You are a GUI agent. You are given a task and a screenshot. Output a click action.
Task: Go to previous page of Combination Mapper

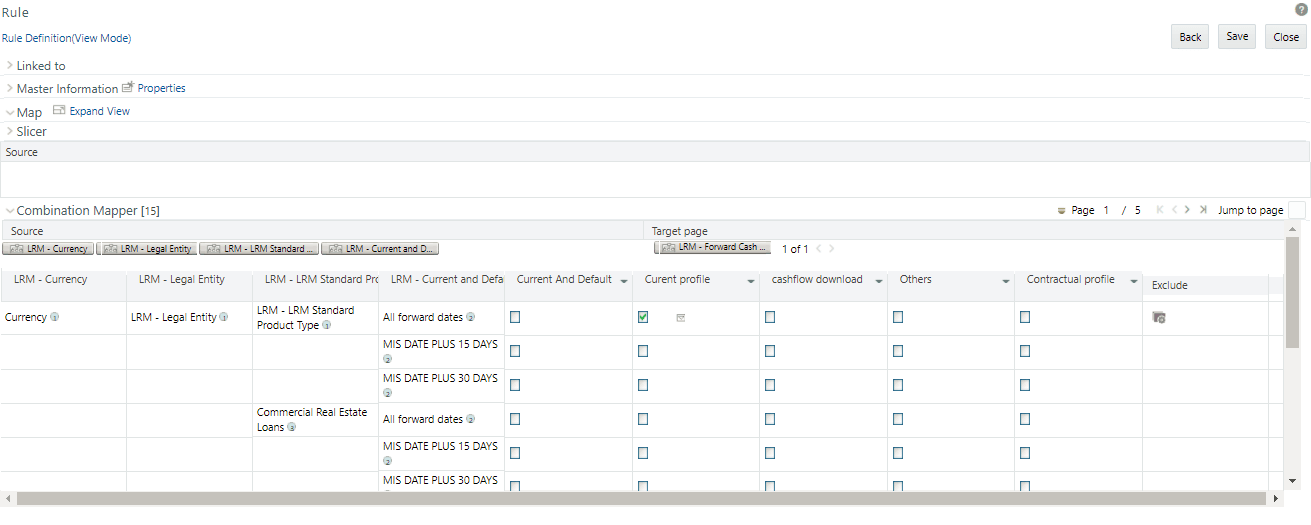click(x=1175, y=210)
